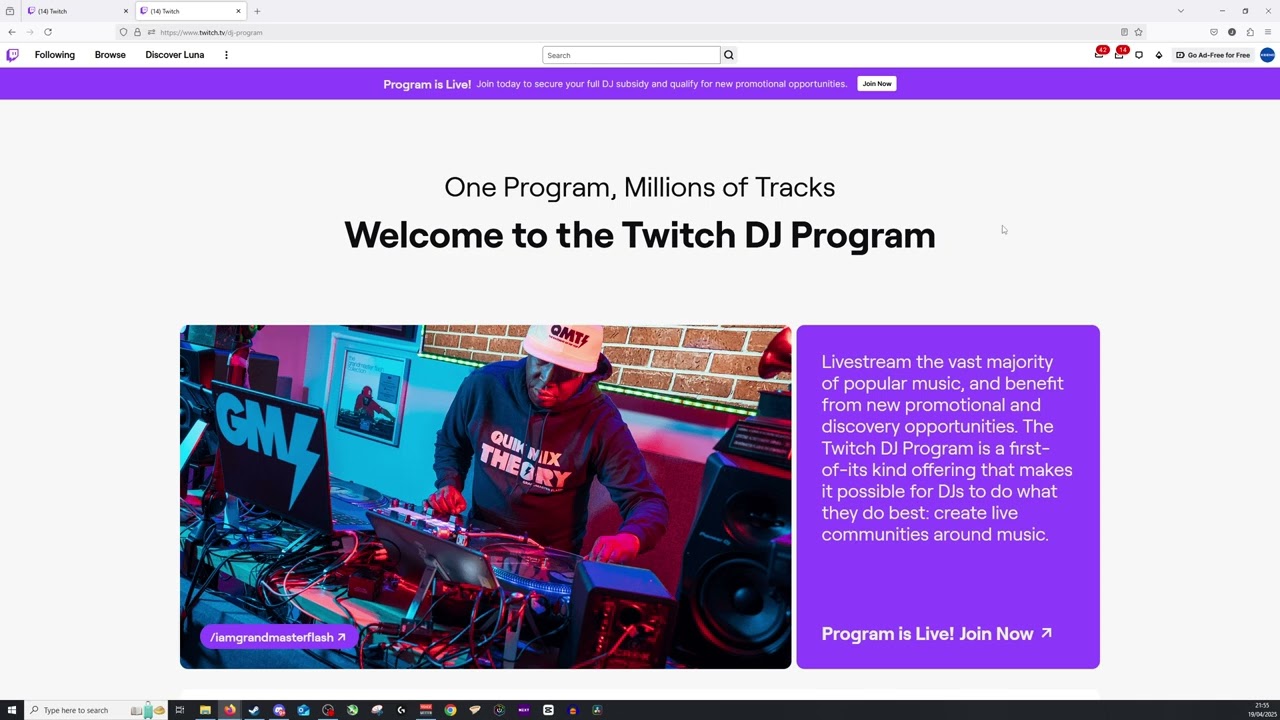Open the Extensions puzzle icon
1280x720 pixels.
(1250, 32)
